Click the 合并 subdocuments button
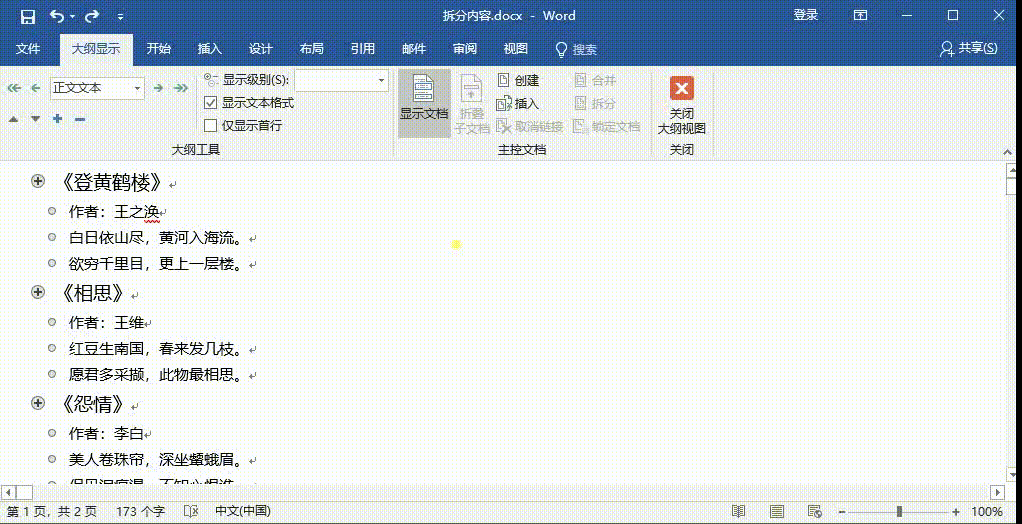 coord(595,80)
